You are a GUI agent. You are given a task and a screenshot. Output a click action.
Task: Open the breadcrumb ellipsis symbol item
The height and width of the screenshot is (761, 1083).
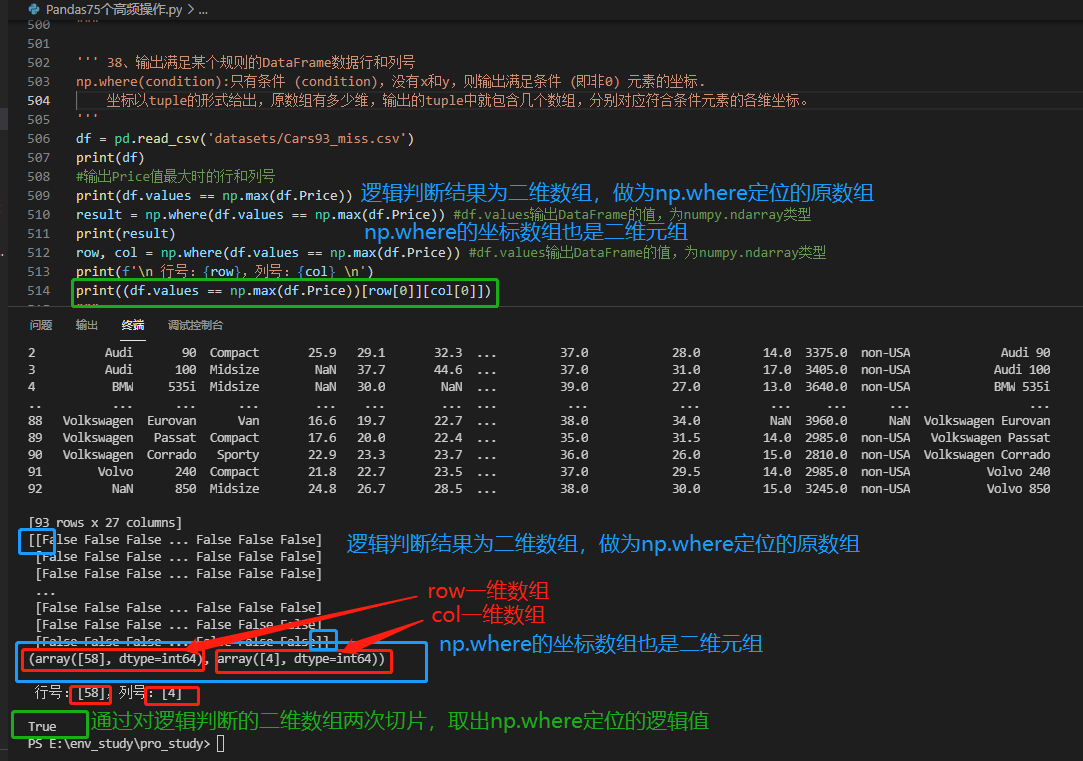(x=203, y=10)
